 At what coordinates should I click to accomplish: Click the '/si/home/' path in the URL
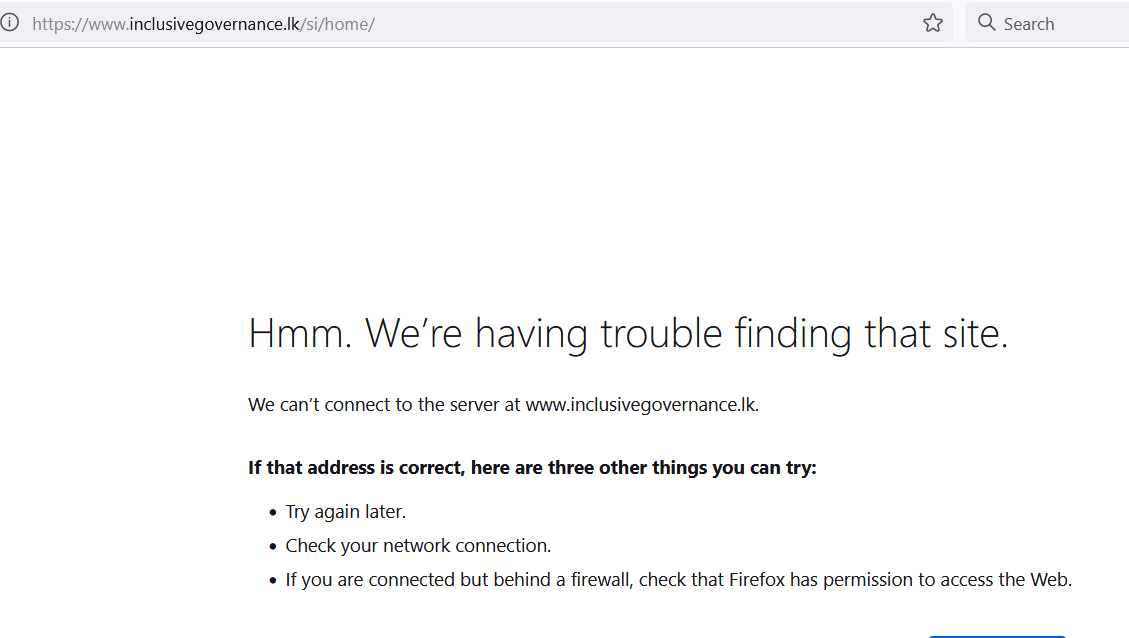pyautogui.click(x=338, y=24)
